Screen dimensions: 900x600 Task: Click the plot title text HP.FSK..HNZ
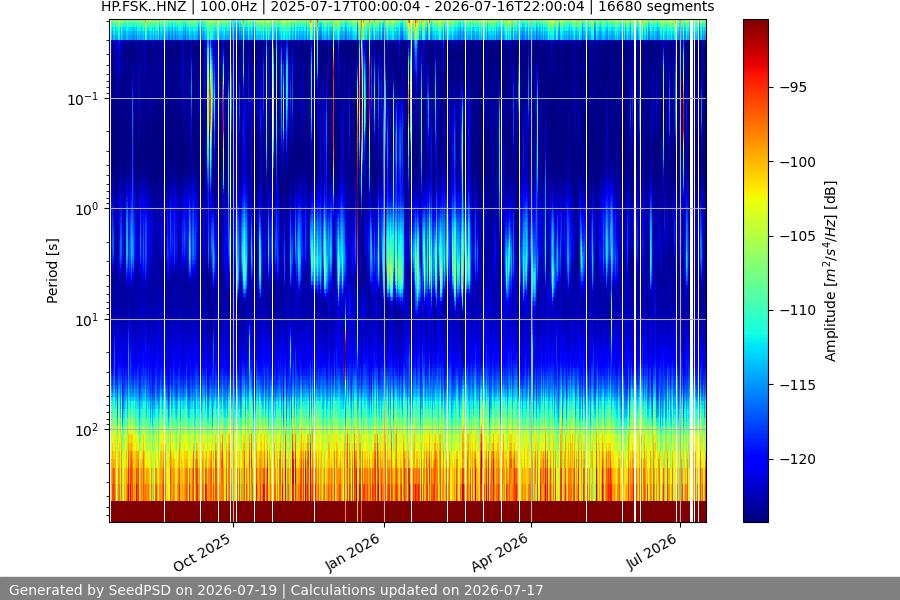click(143, 7)
